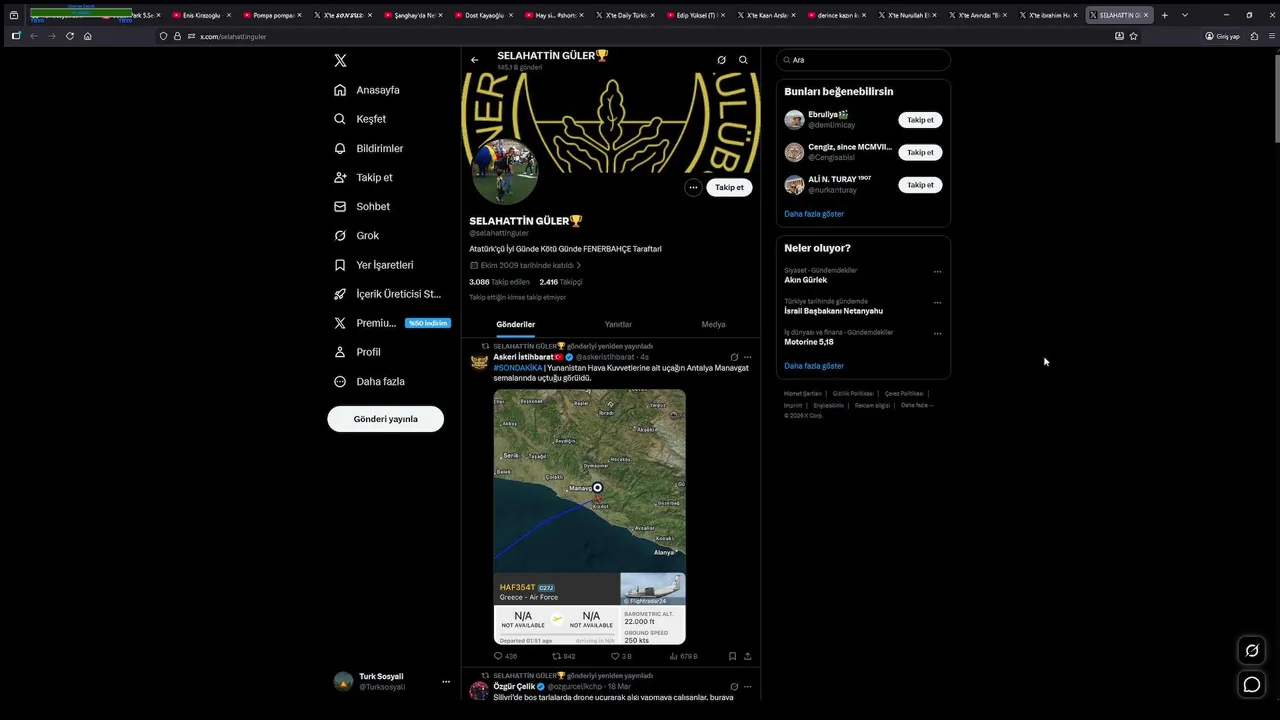
Task: Share the Askeri İstihbarat post
Action: tap(747, 656)
